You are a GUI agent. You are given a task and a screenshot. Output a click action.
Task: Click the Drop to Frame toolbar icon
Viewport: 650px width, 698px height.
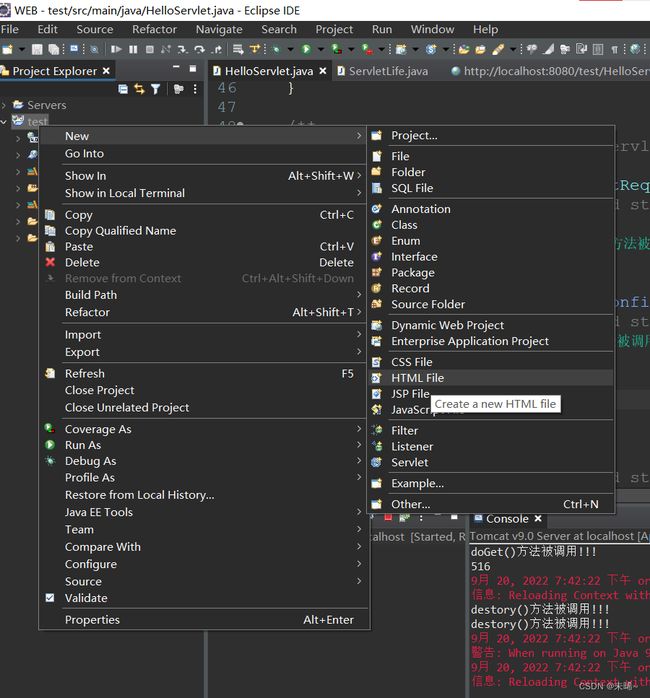pyautogui.click(x=238, y=49)
